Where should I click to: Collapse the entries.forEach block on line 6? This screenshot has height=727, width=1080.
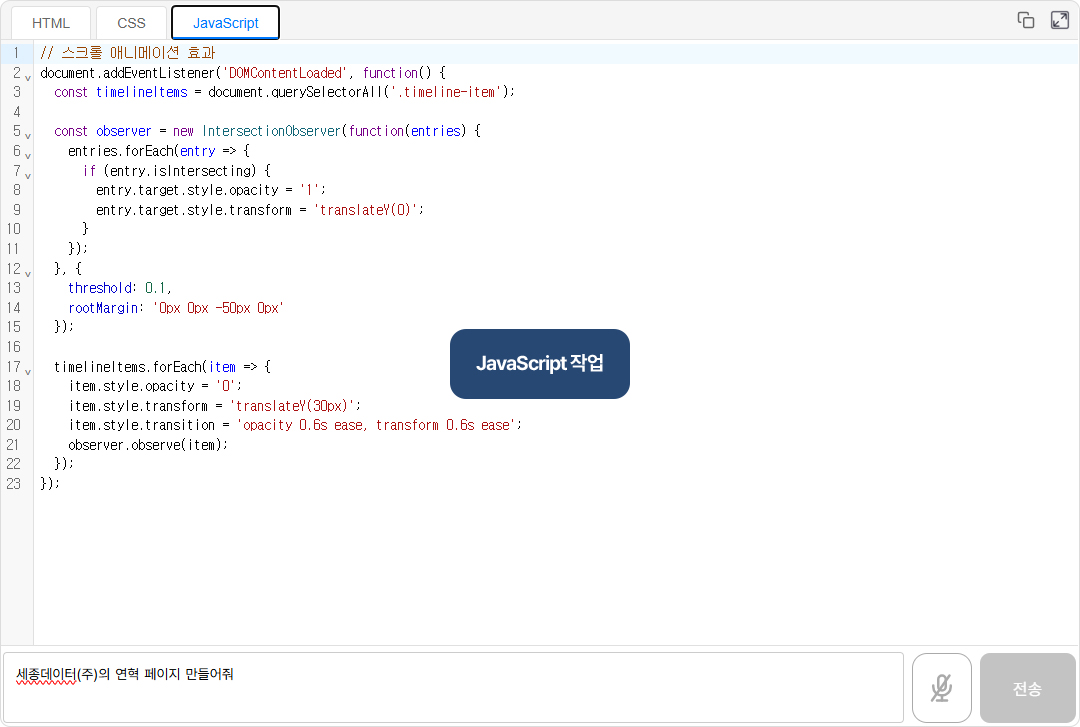coord(28,154)
